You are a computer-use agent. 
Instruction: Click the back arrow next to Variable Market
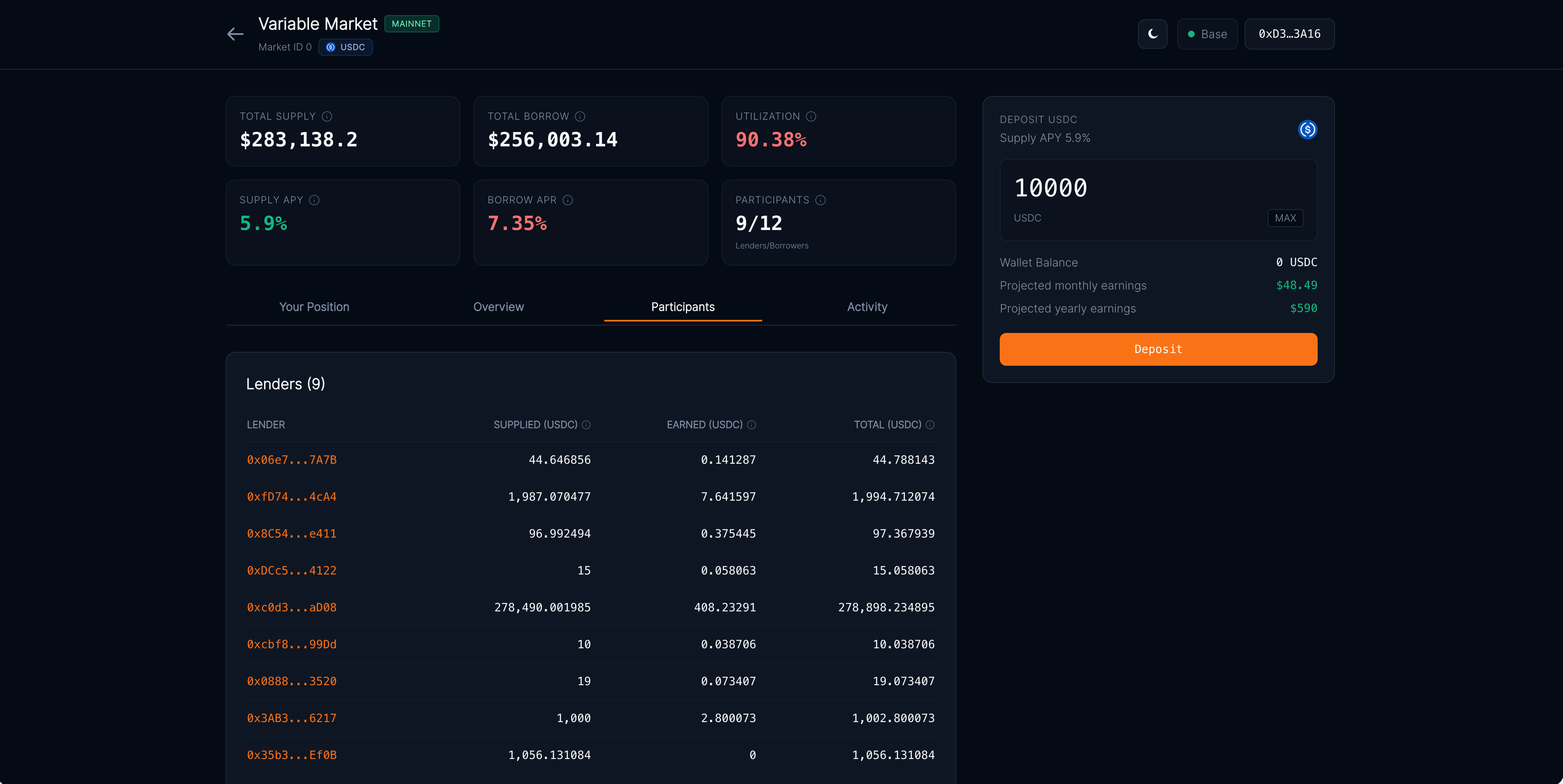[x=235, y=34]
